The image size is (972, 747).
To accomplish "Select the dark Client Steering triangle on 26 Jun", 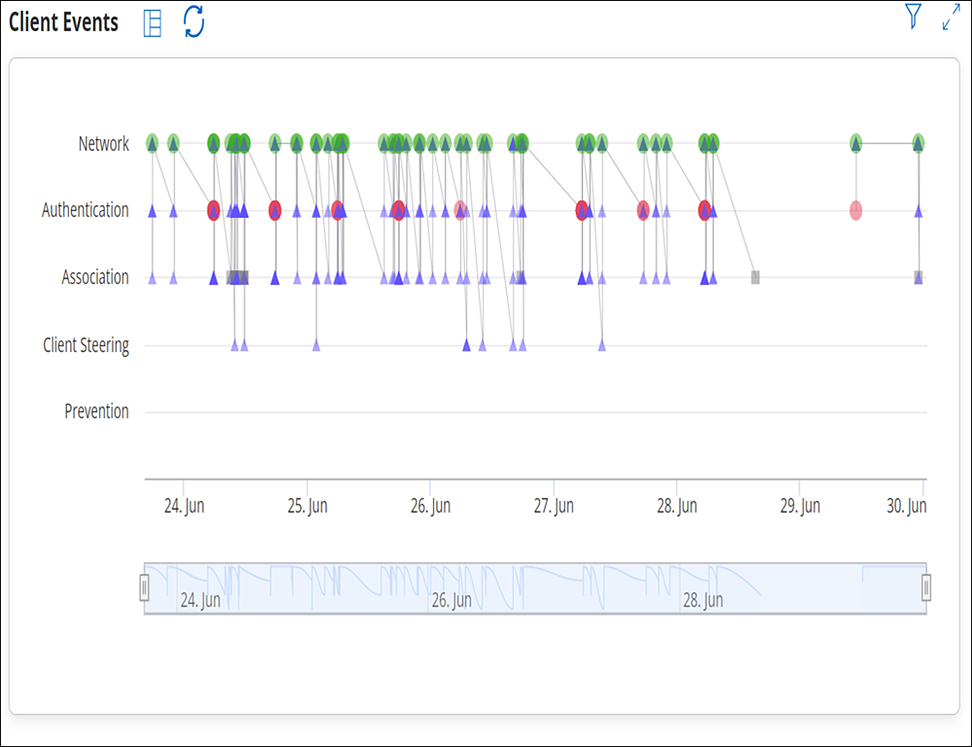I will [x=466, y=345].
